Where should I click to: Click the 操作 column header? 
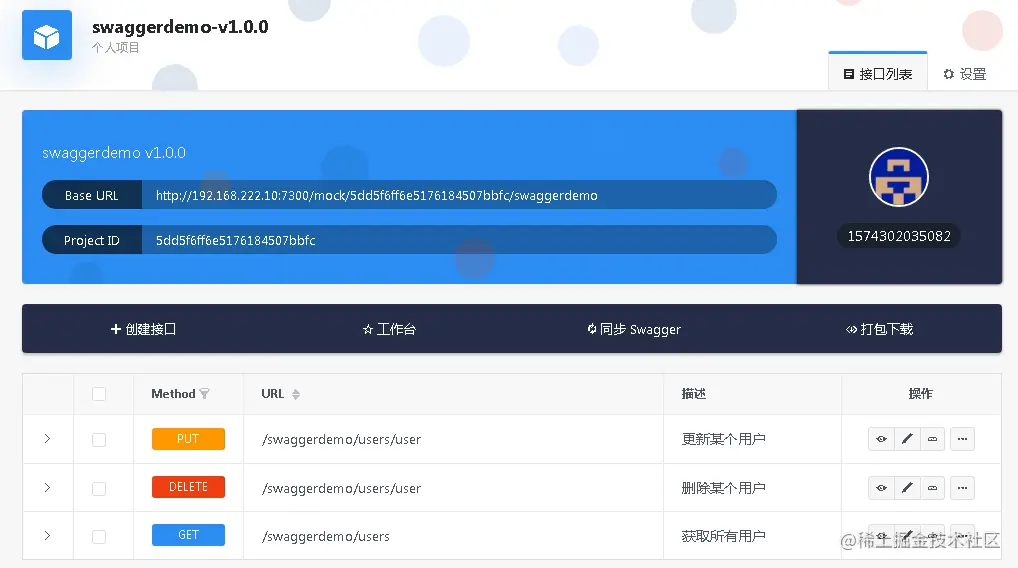921,393
